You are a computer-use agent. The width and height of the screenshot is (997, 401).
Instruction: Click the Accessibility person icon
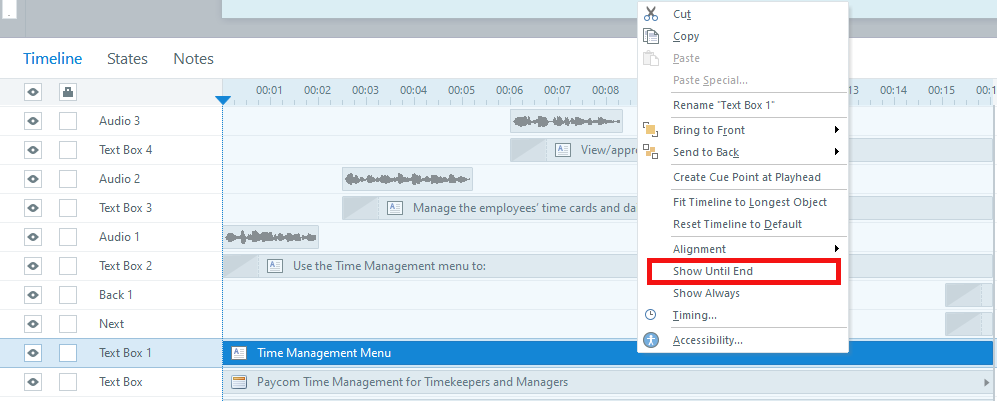[651, 339]
